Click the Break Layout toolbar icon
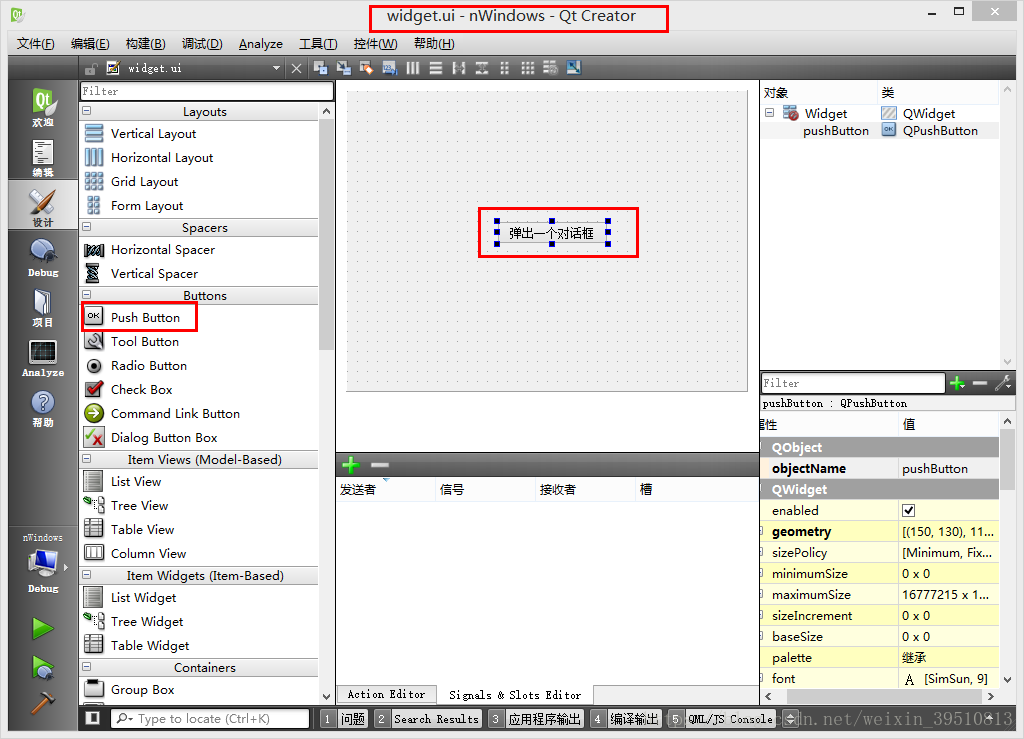The width and height of the screenshot is (1024, 739). [x=551, y=68]
